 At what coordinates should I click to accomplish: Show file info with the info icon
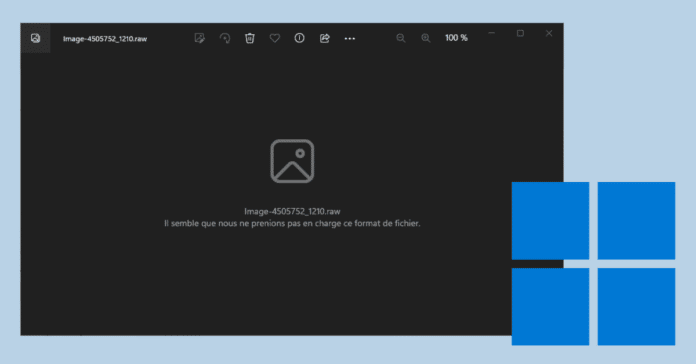coord(300,38)
